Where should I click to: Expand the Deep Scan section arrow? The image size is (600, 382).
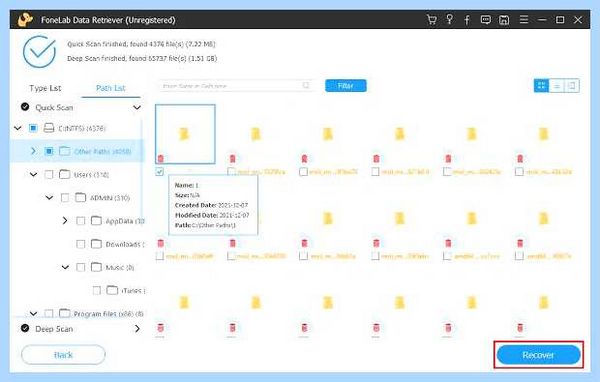coord(137,328)
